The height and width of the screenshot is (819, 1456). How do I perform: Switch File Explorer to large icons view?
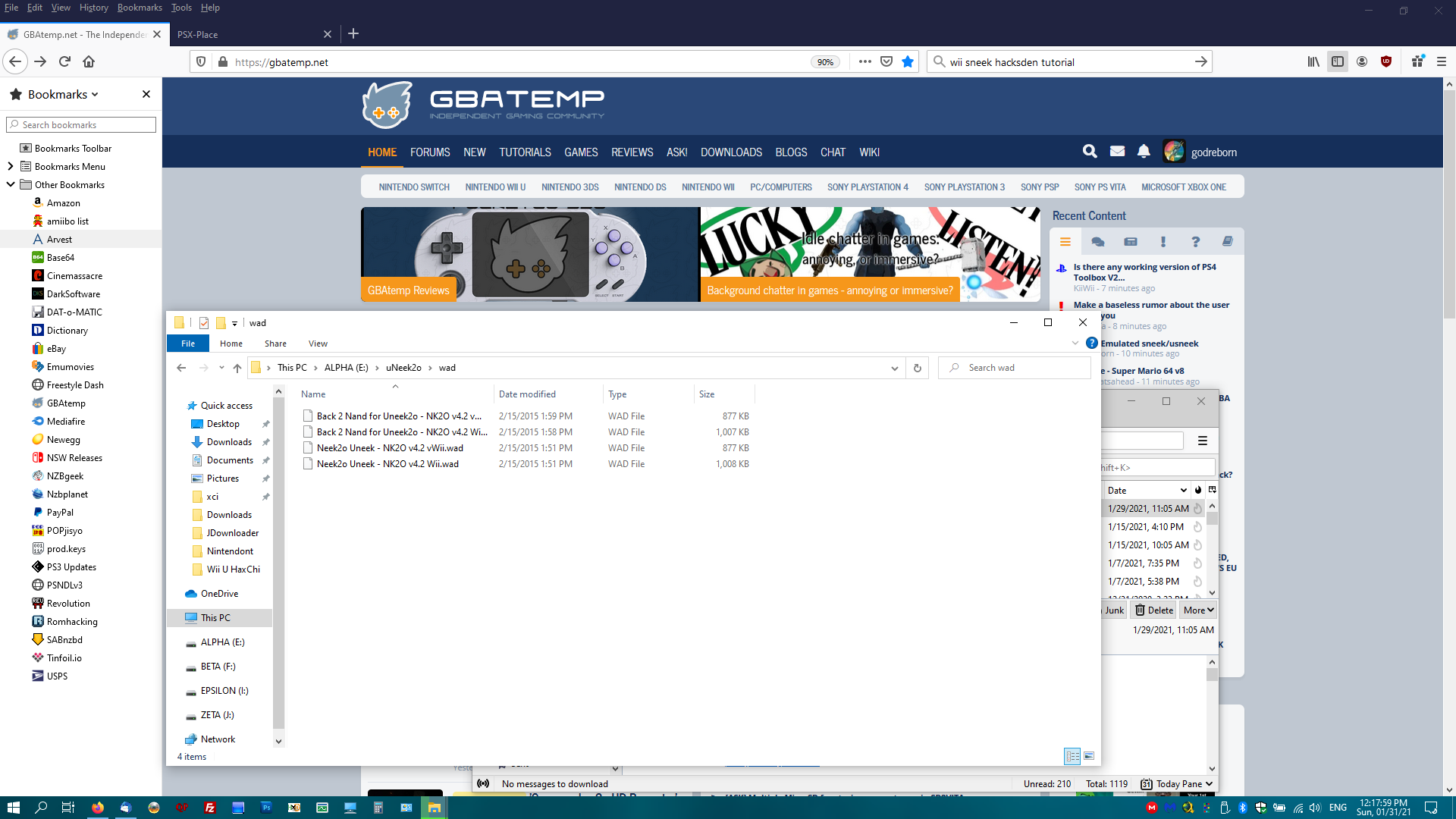coord(1089,756)
